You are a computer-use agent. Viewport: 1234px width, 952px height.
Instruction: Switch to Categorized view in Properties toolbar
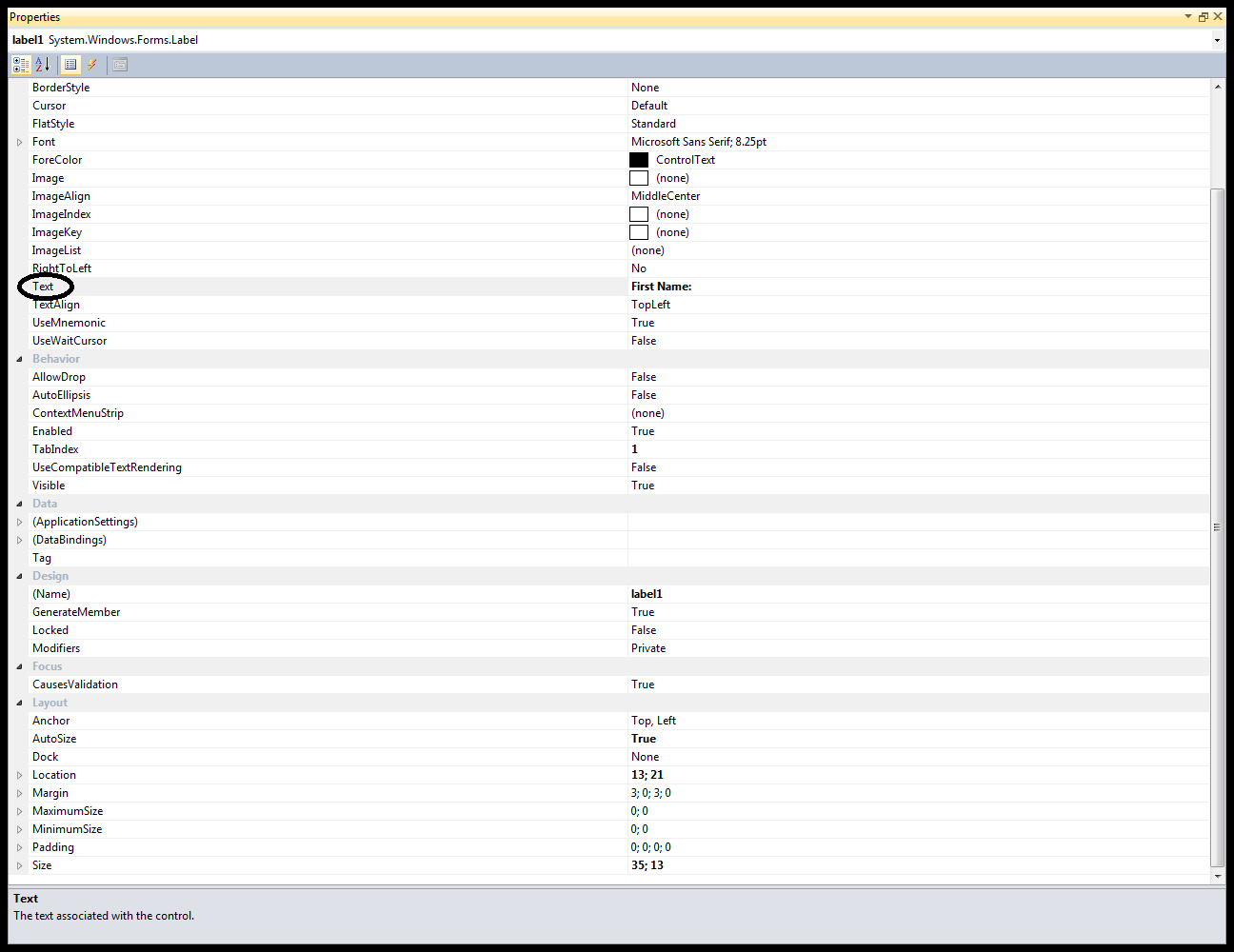[x=21, y=65]
